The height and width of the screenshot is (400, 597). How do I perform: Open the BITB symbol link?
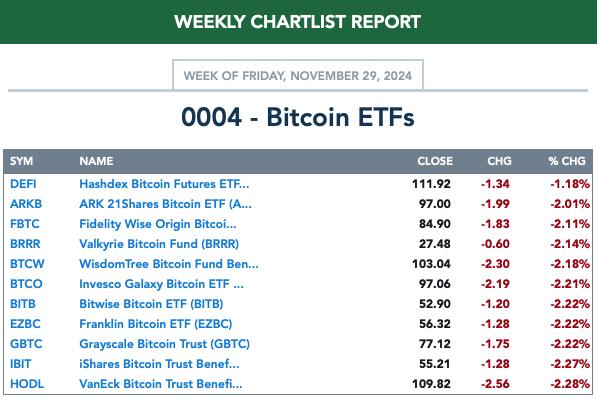click(23, 304)
